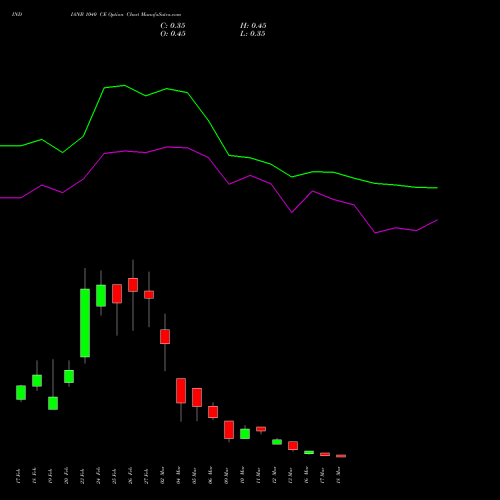The width and height of the screenshot is (500, 500).
Task: Click the IND symbol label
Action: click(17, 14)
